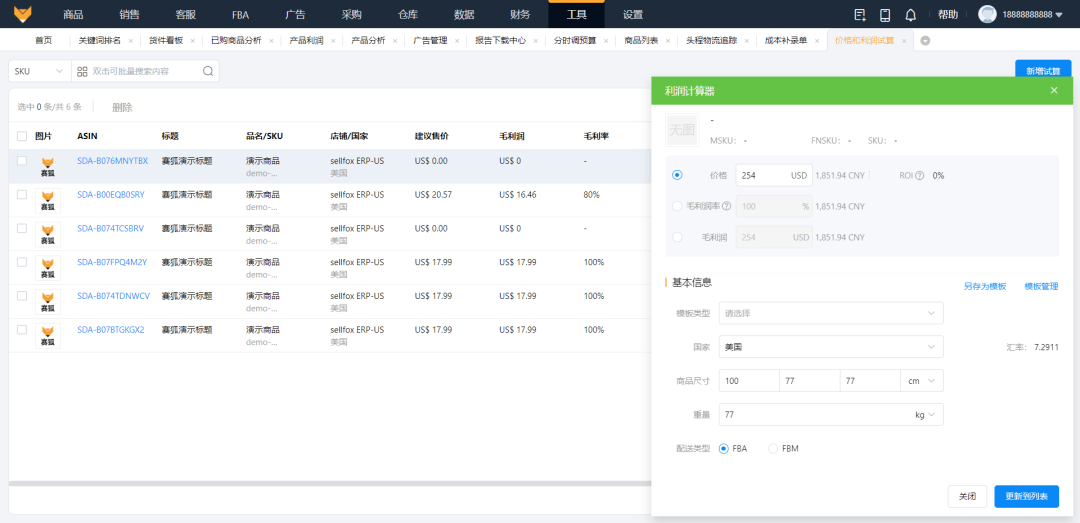Screen dimensions: 1080x523
Task: Click the 更新到列表 button
Action: [x=1026, y=496]
